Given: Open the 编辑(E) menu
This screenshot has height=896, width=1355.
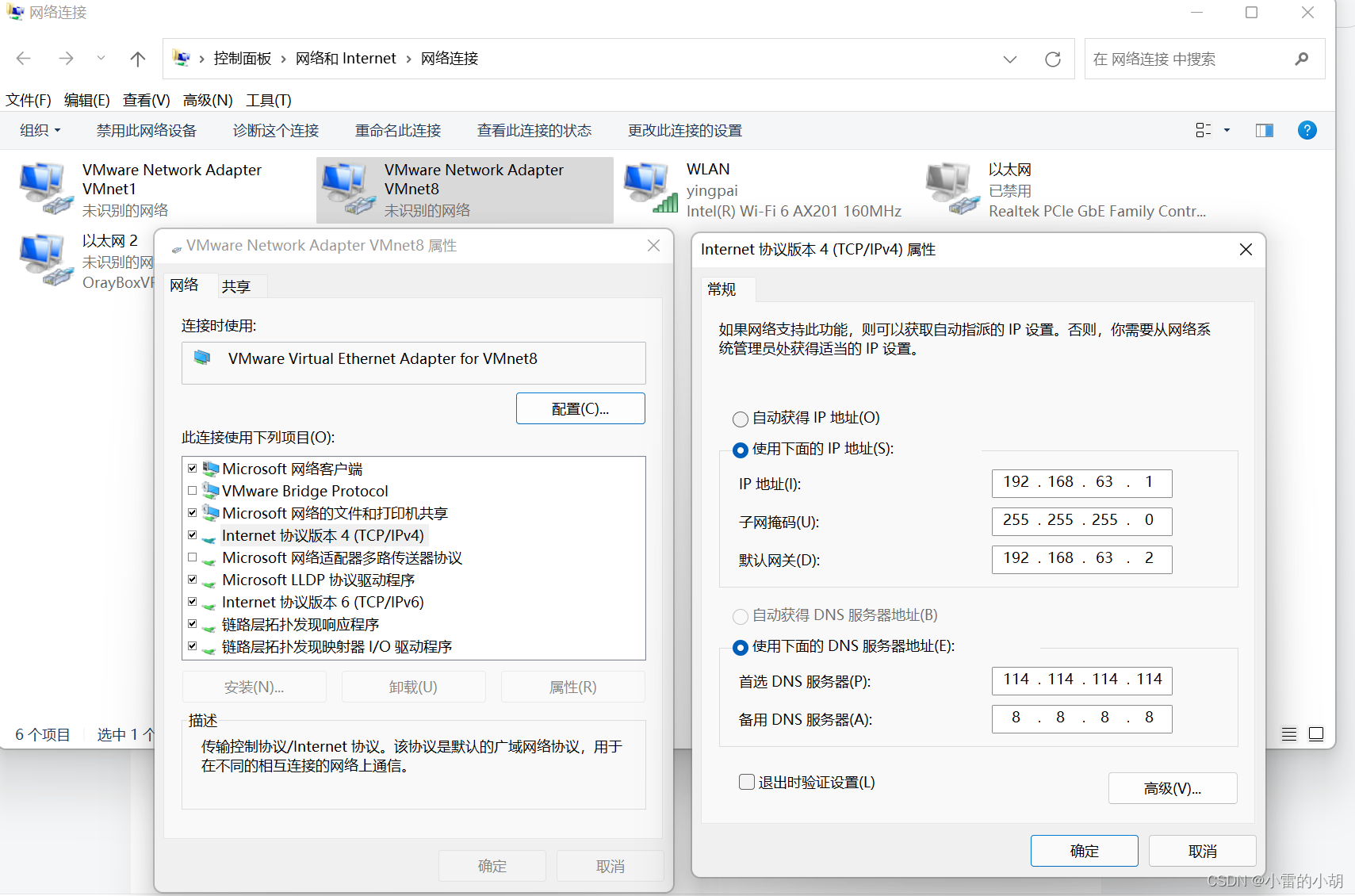Looking at the screenshot, I should [87, 100].
